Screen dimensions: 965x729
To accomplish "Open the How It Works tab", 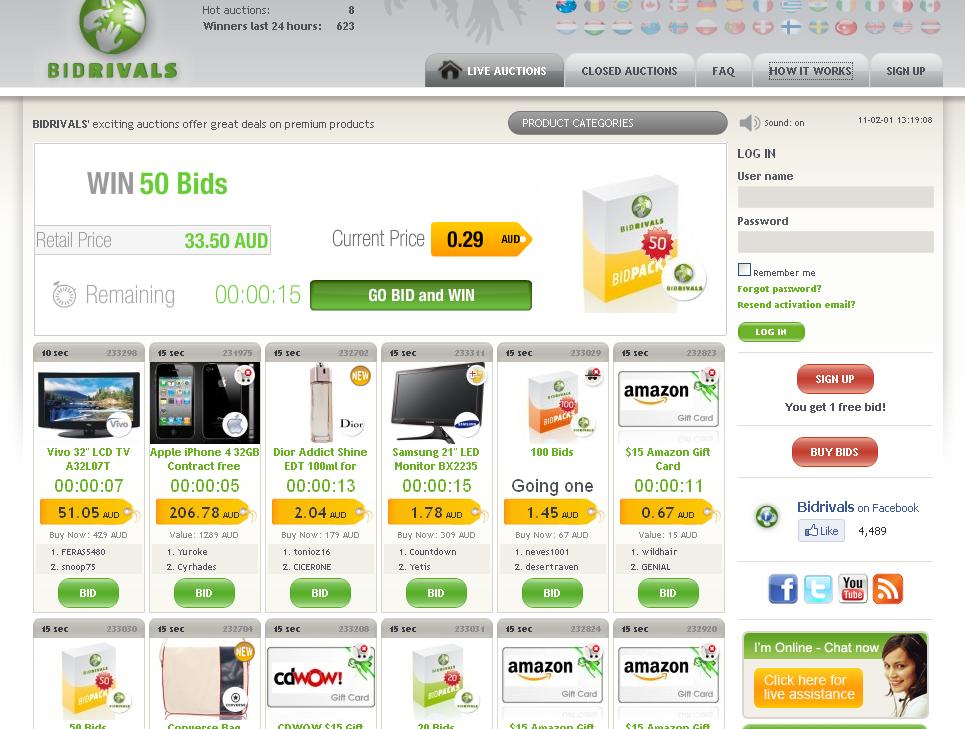I will click(x=810, y=71).
